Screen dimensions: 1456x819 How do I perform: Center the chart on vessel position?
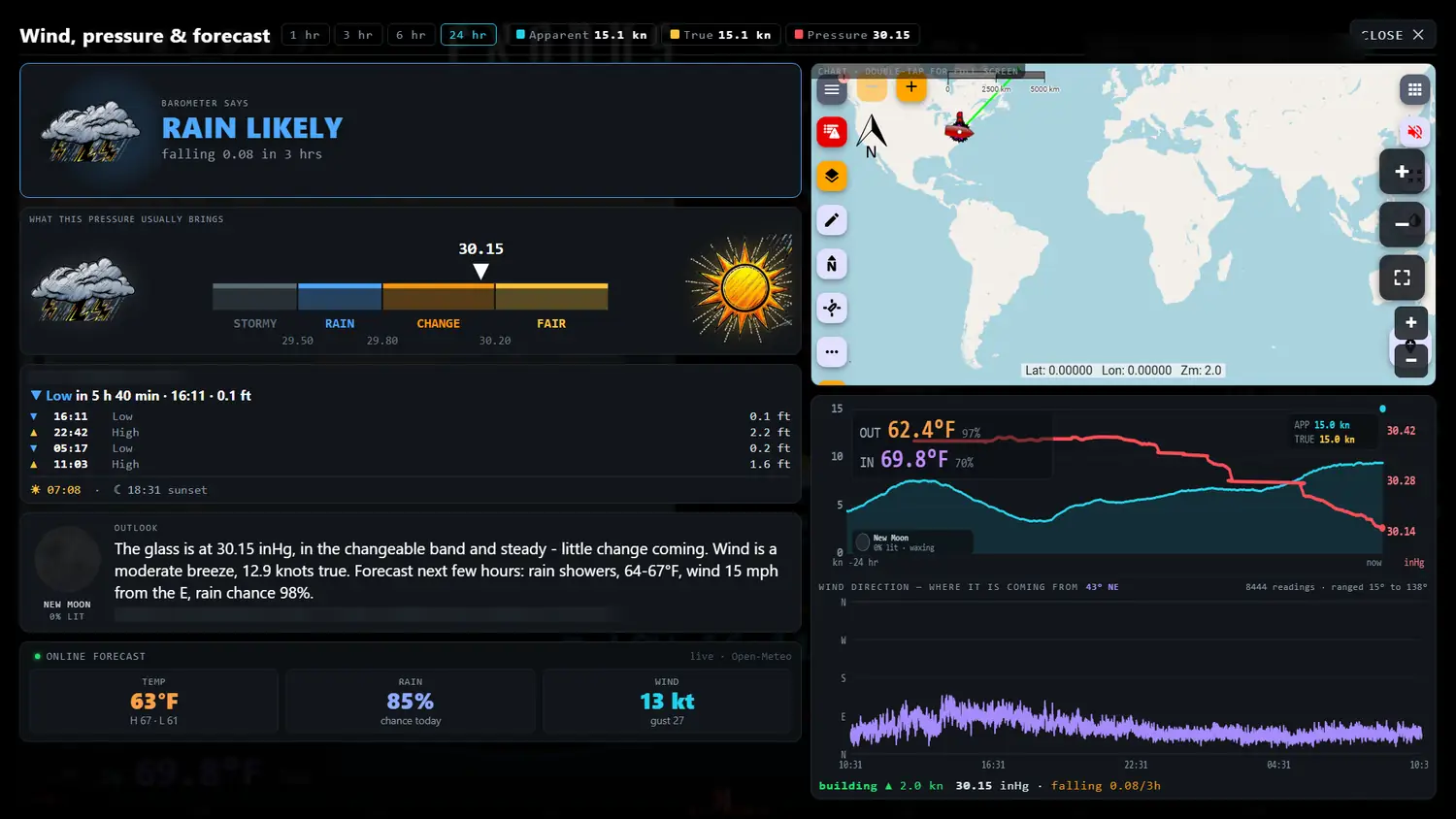coord(832,309)
